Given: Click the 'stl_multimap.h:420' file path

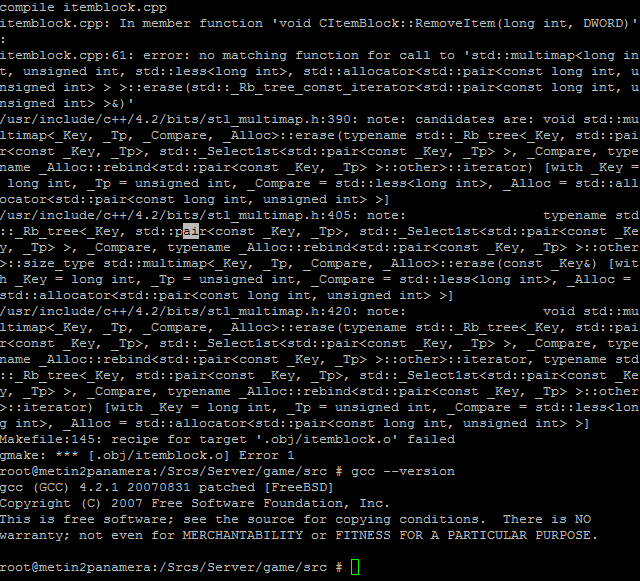Looking at the screenshot, I should [x=275, y=311].
